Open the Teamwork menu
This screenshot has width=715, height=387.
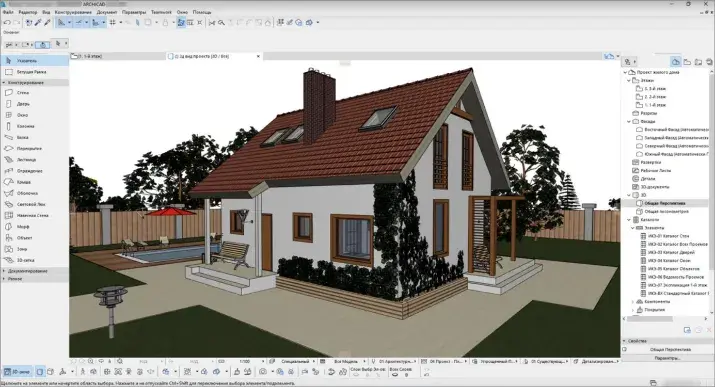pyautogui.click(x=161, y=12)
